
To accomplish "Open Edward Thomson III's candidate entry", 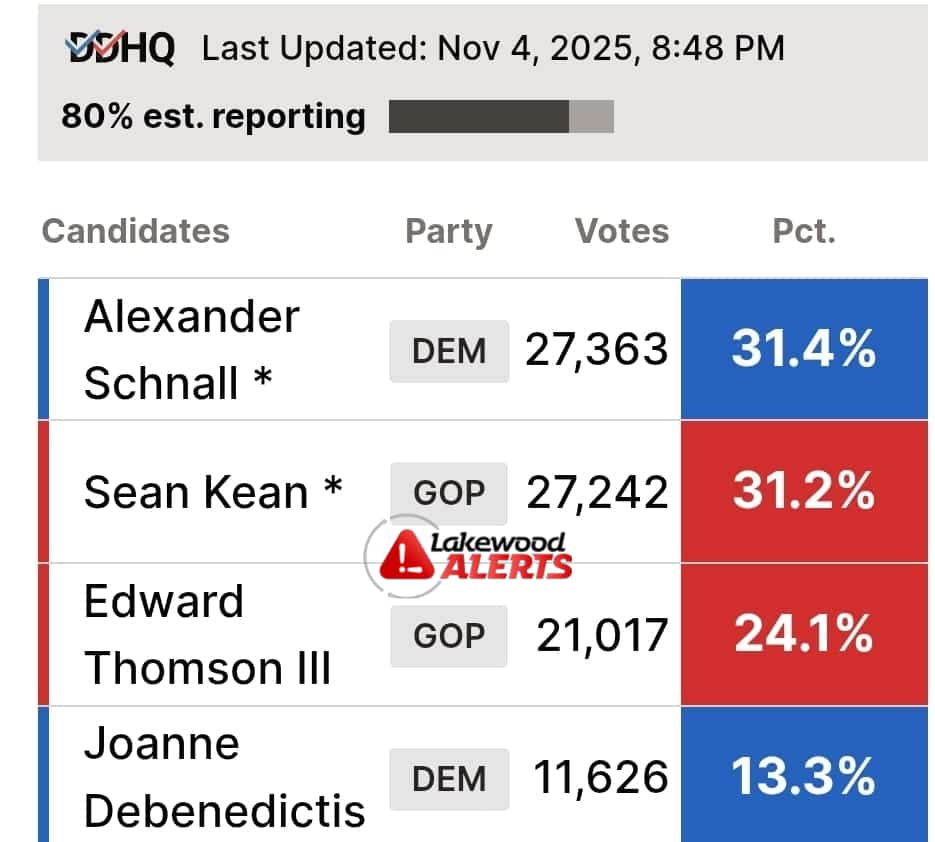I will [x=207, y=635].
